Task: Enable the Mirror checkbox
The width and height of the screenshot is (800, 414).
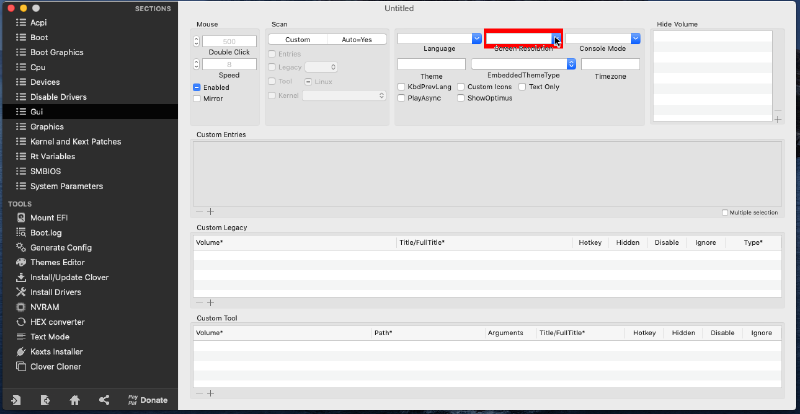Action: click(x=197, y=99)
